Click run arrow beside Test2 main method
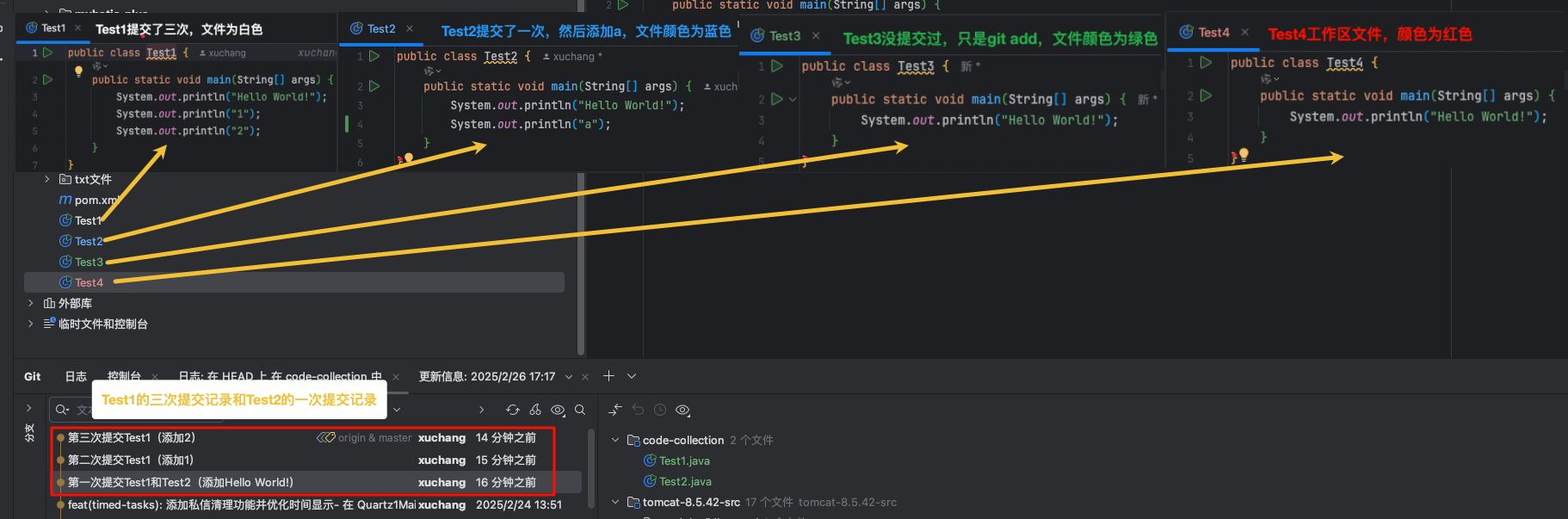The image size is (1568, 519). [374, 86]
